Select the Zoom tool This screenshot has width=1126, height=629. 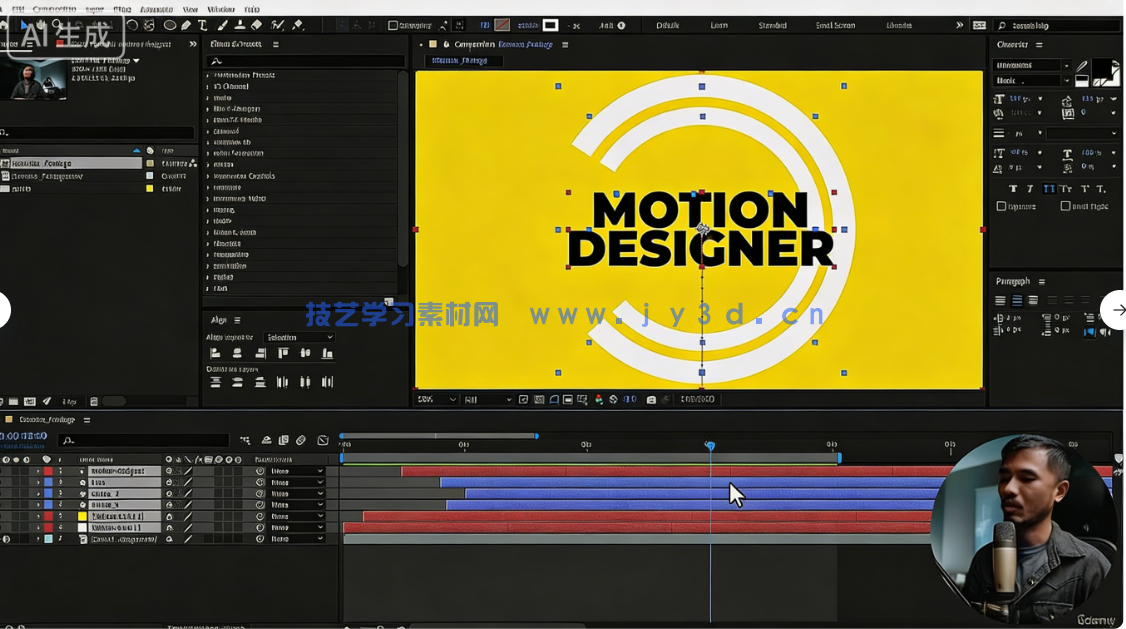click(x=57, y=24)
